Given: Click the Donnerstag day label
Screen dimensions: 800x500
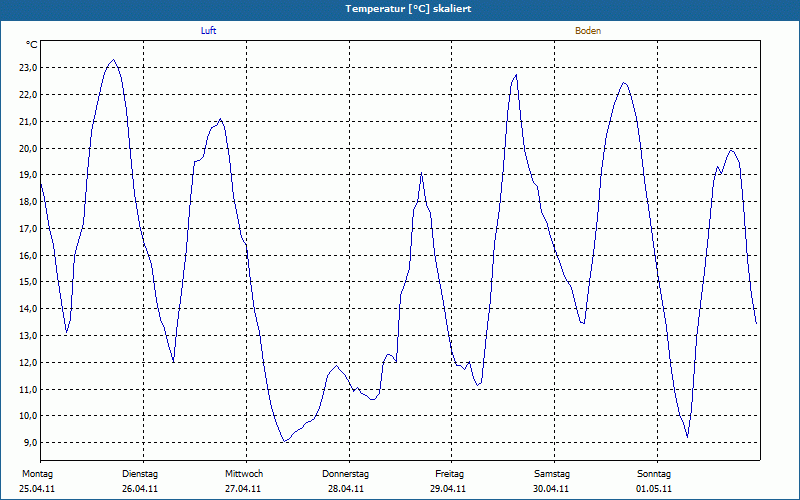Looking at the screenshot, I should (x=345, y=474).
